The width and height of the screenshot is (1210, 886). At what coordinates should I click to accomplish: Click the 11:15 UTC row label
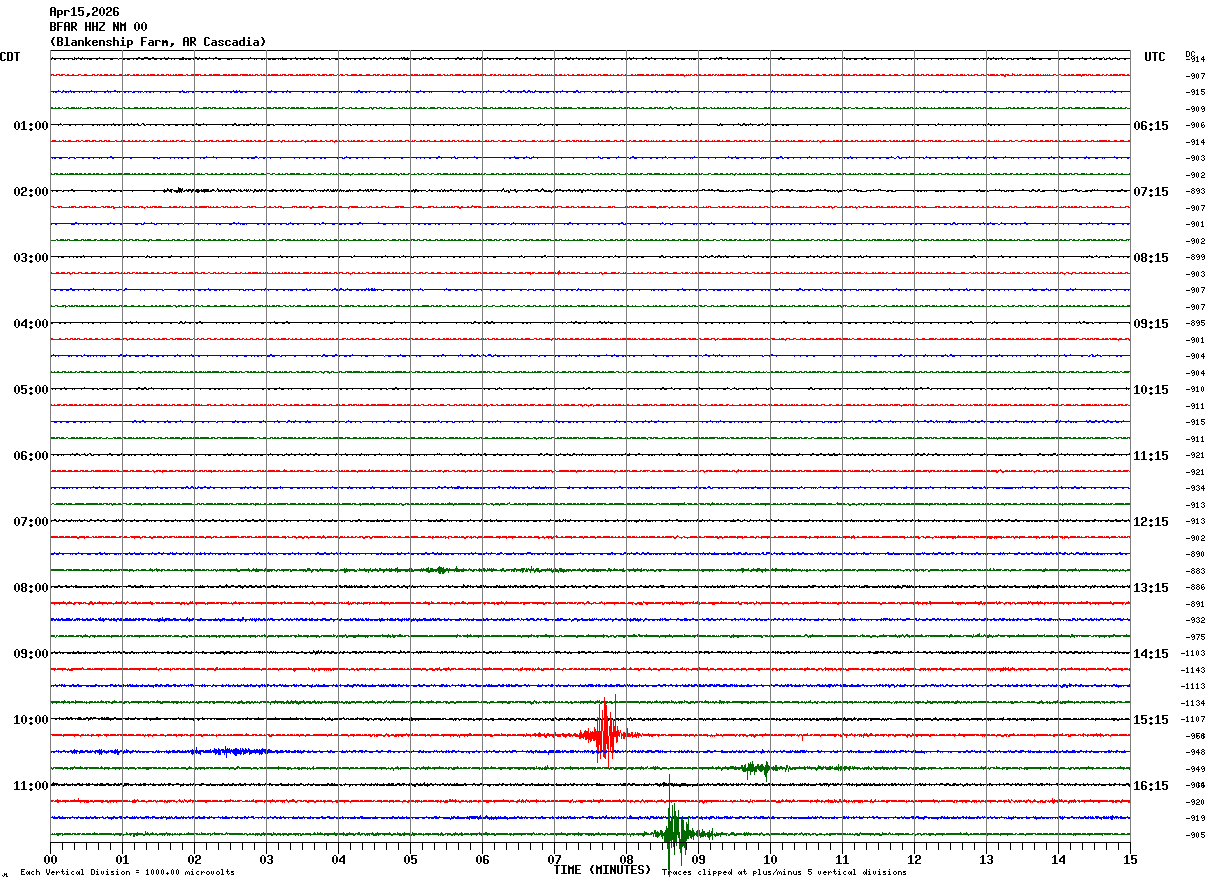pyautogui.click(x=1151, y=456)
